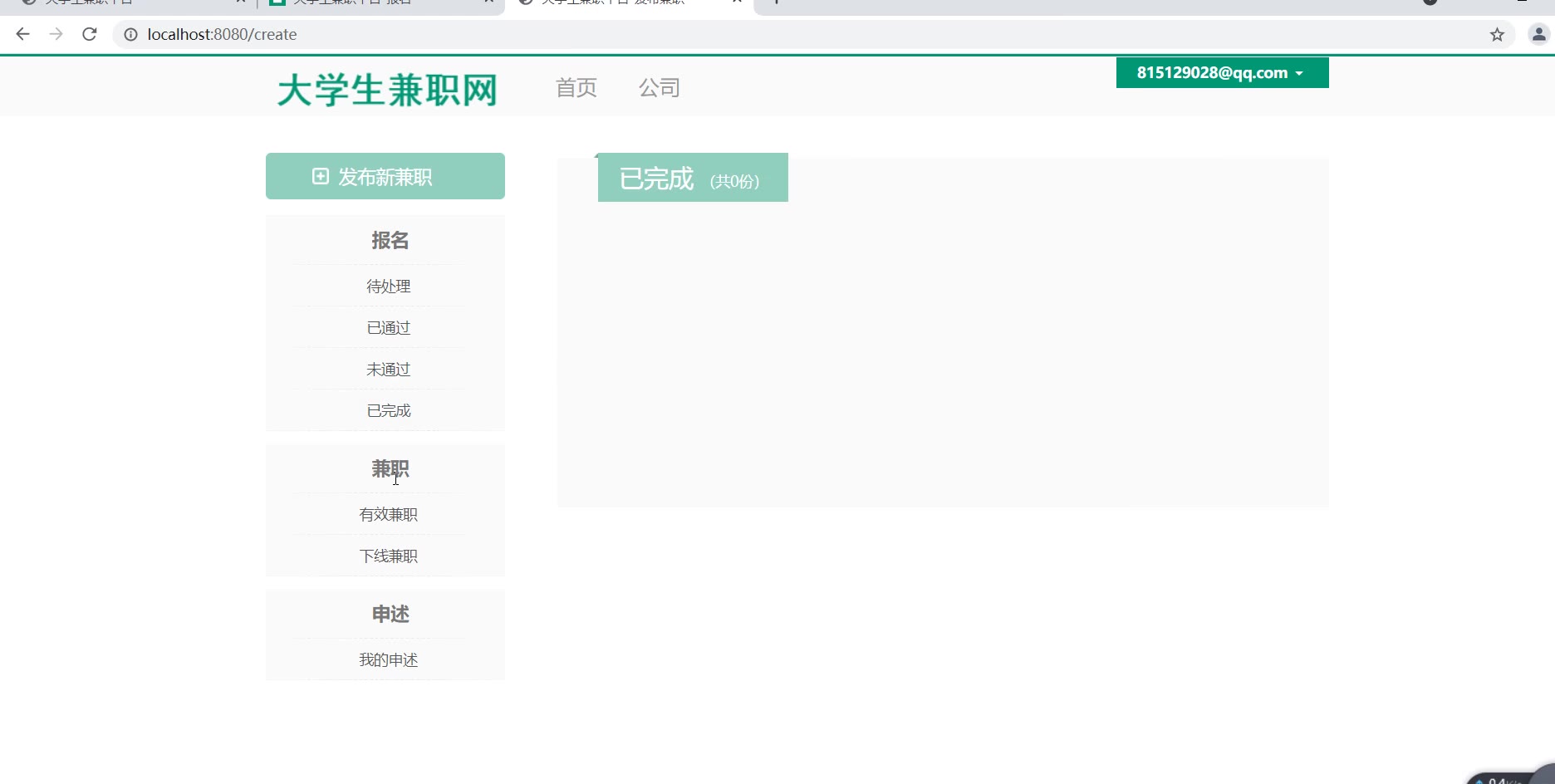Viewport: 1555px width, 784px height.
Task: Click the 发布新兼职 button
Action: click(x=385, y=176)
